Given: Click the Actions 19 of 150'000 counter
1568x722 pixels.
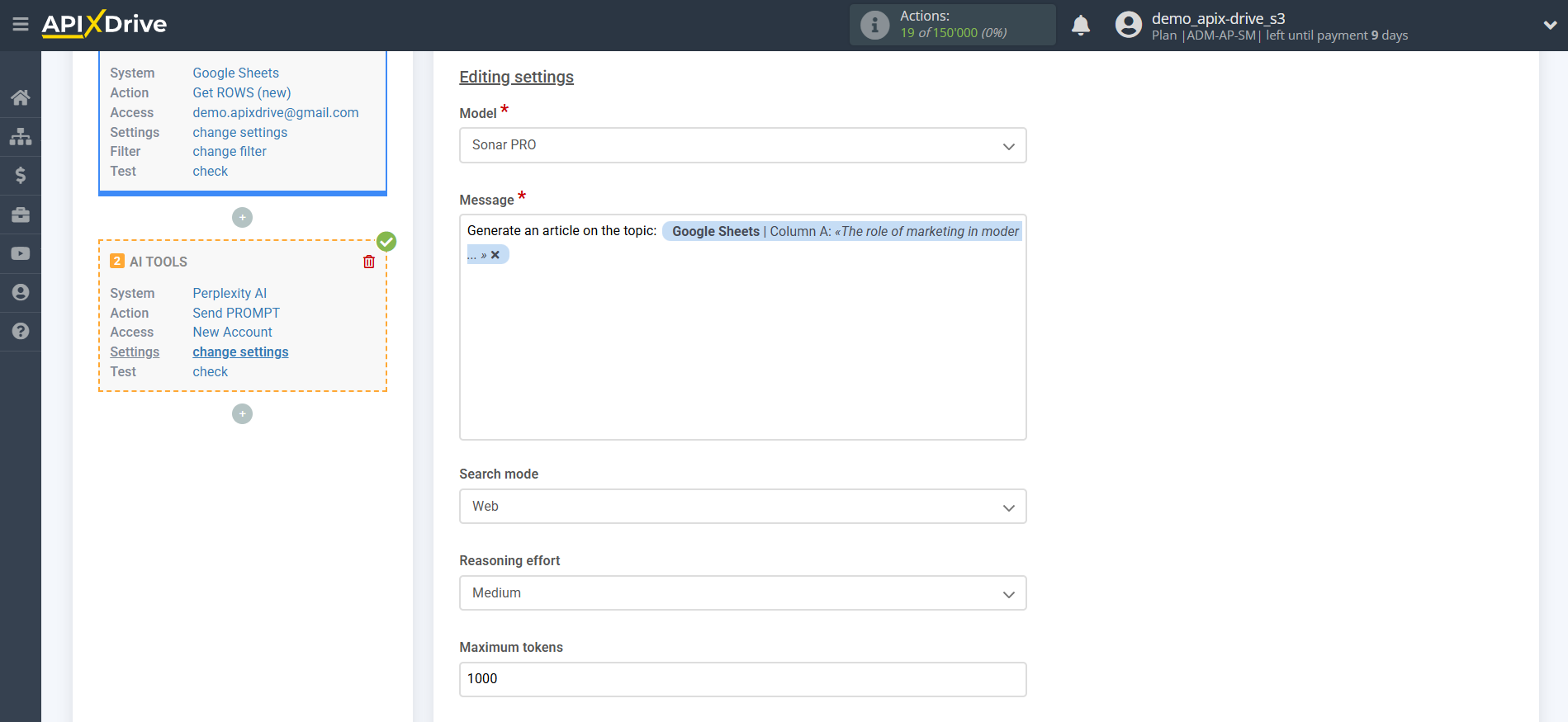Looking at the screenshot, I should coord(953,25).
